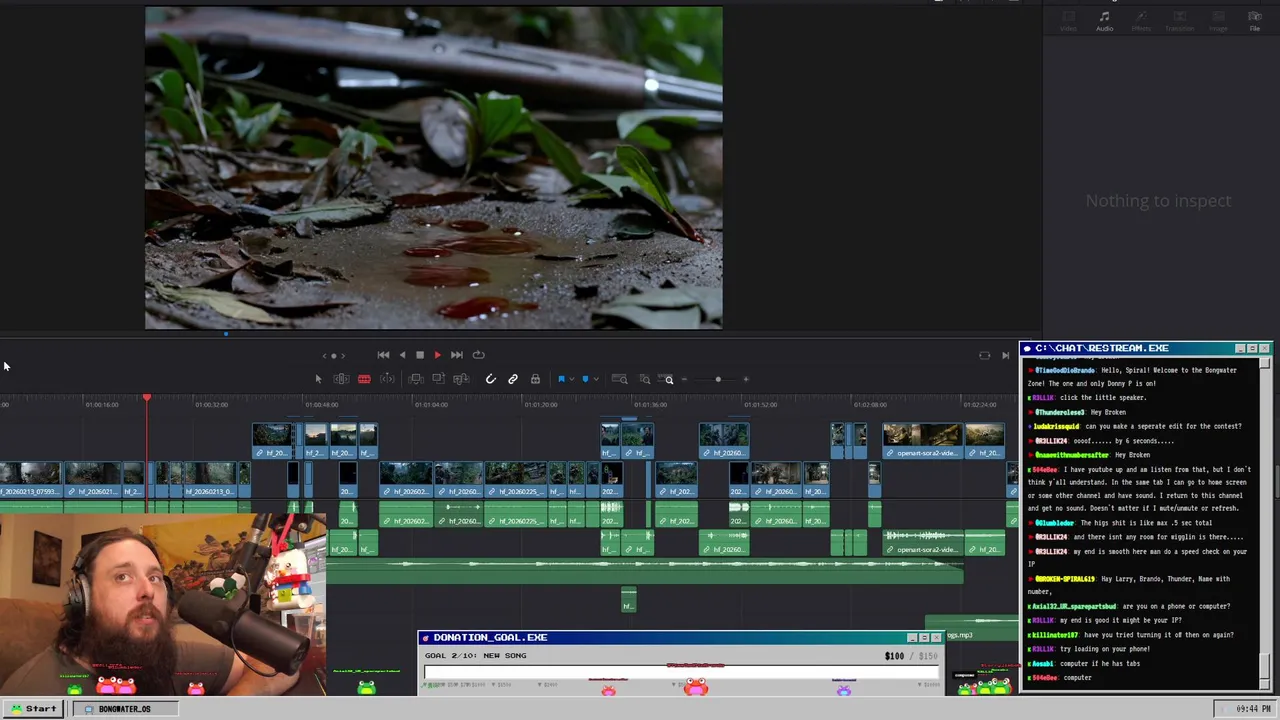The width and height of the screenshot is (1280, 720).
Task: Click the $100 / $150 donation amount
Action: (912, 656)
